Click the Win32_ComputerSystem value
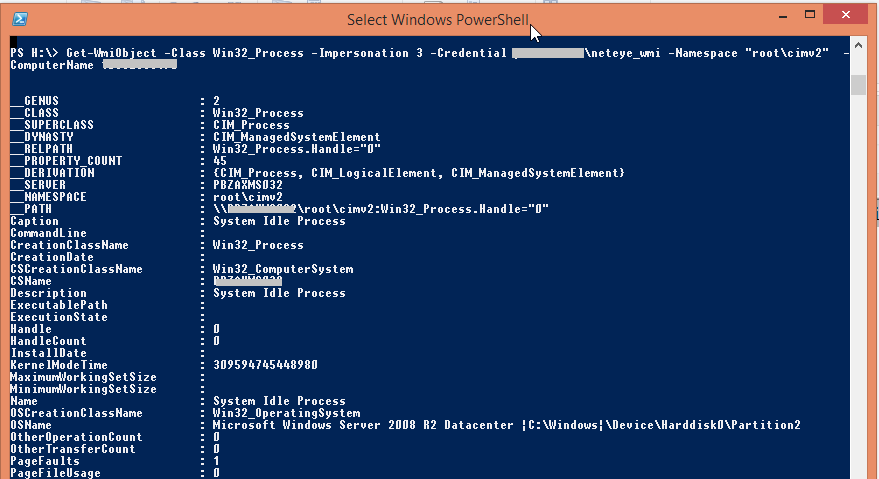This screenshot has height=479, width=879. [x=283, y=269]
